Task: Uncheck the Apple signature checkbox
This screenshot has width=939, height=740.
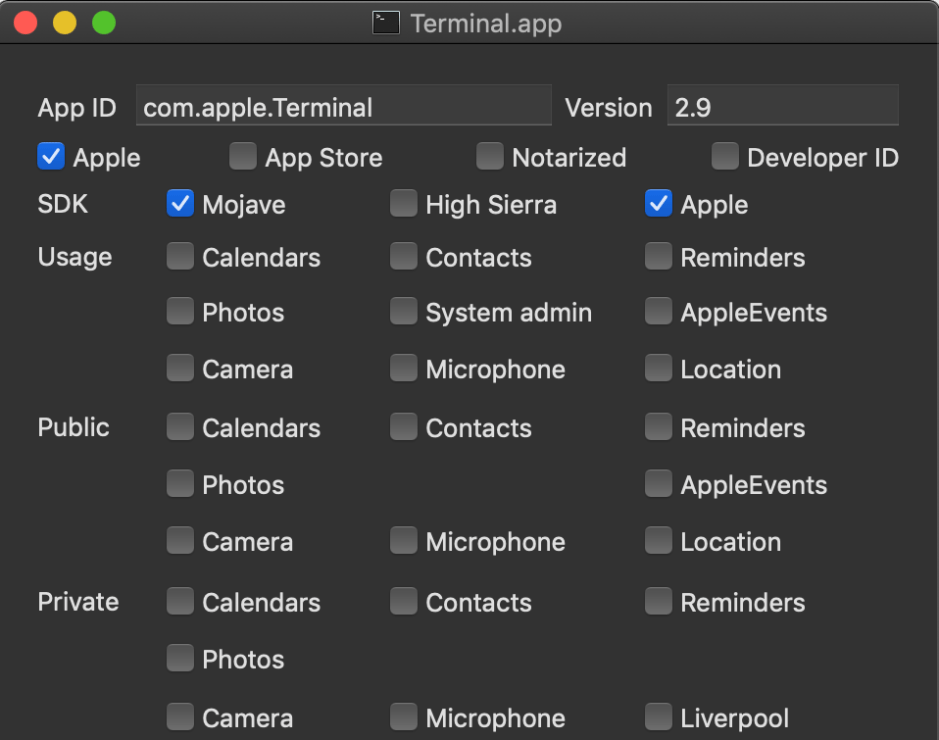Action: pos(51,157)
